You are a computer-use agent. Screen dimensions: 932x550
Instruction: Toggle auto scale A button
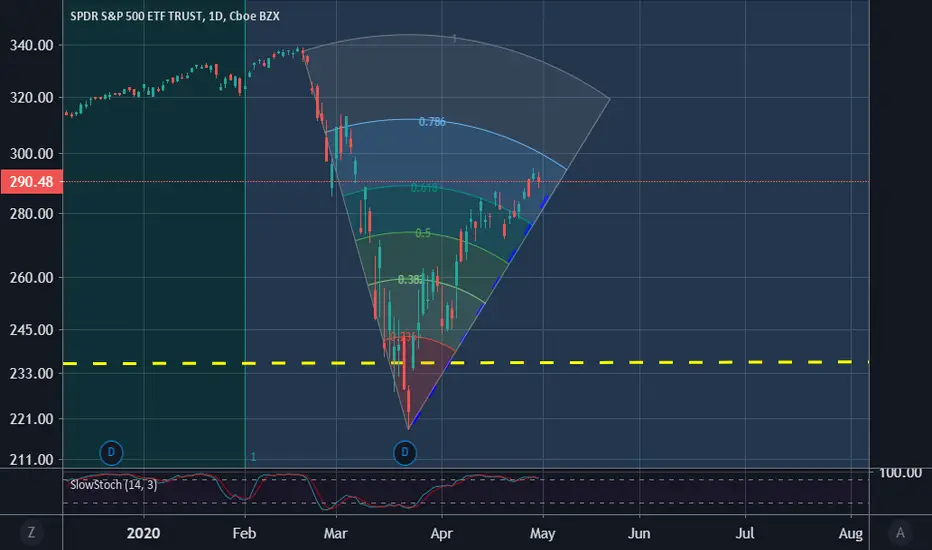(x=900, y=532)
